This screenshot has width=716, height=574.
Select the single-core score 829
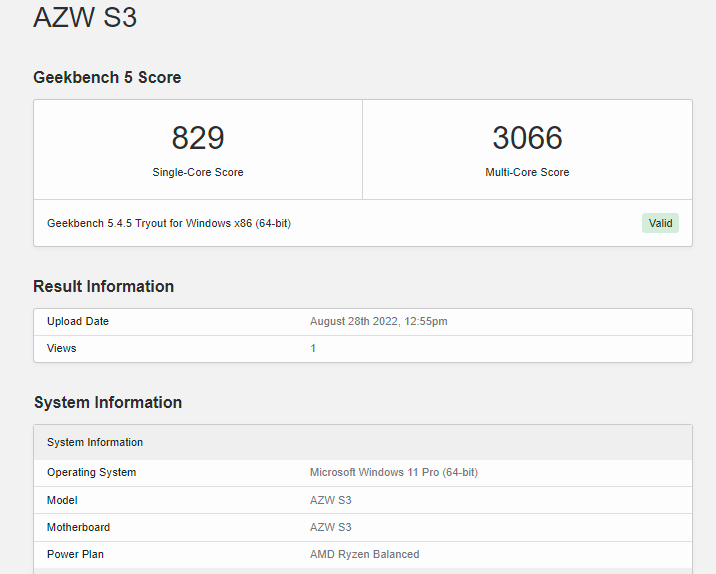pos(198,137)
